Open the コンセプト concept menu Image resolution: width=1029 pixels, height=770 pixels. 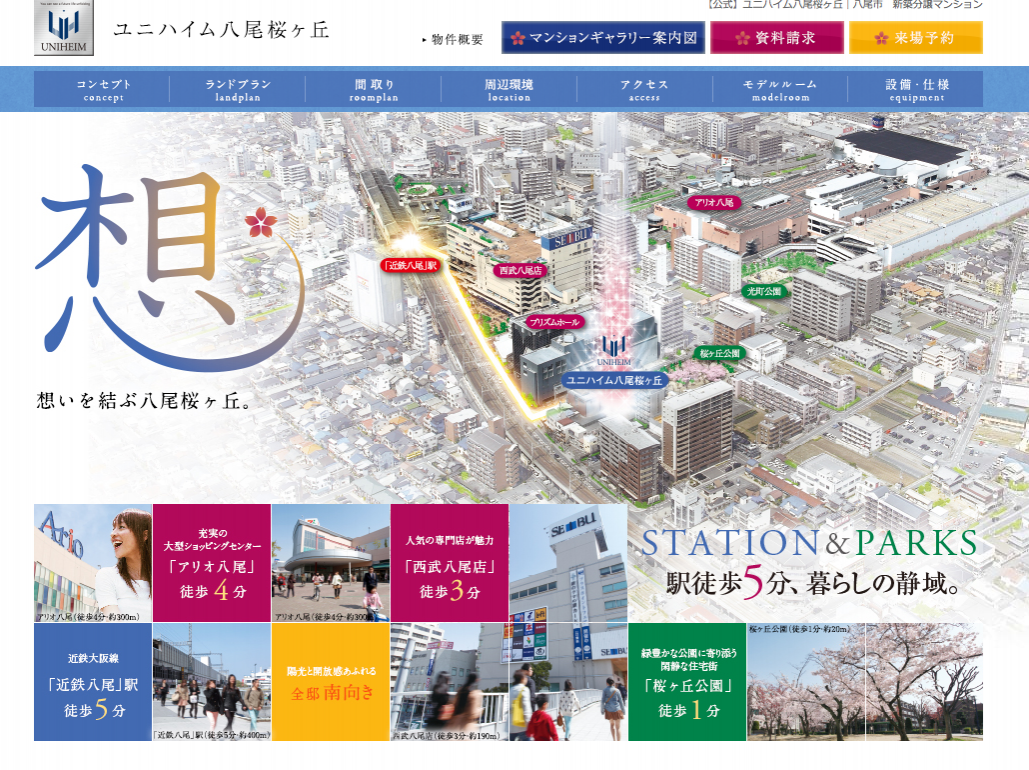103,89
